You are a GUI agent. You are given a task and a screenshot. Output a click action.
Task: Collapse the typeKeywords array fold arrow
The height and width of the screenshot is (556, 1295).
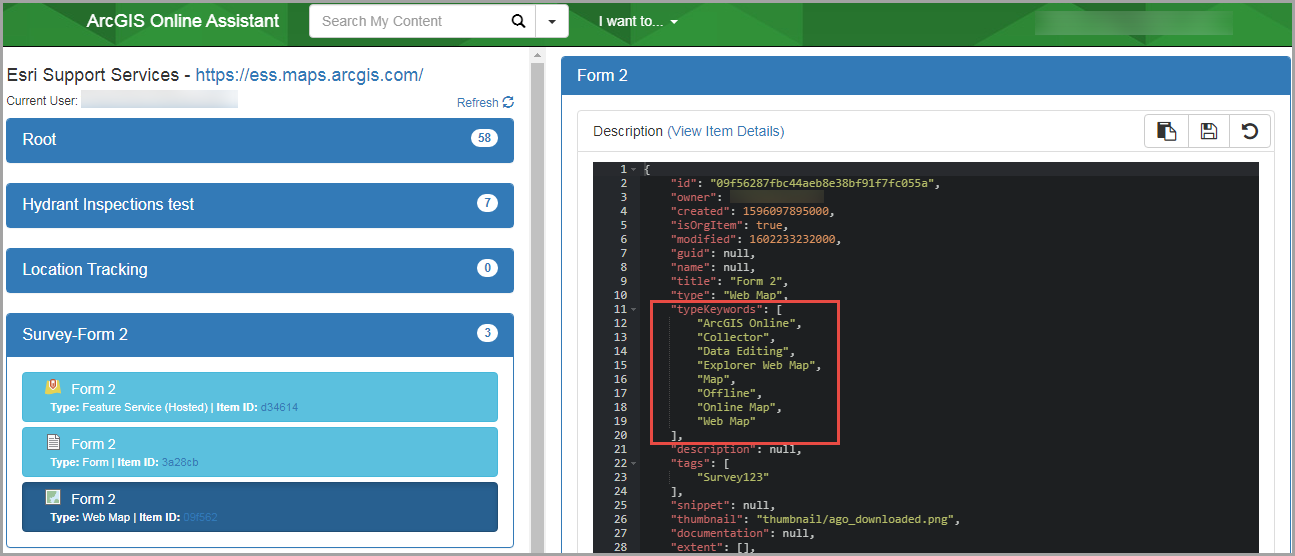633,309
